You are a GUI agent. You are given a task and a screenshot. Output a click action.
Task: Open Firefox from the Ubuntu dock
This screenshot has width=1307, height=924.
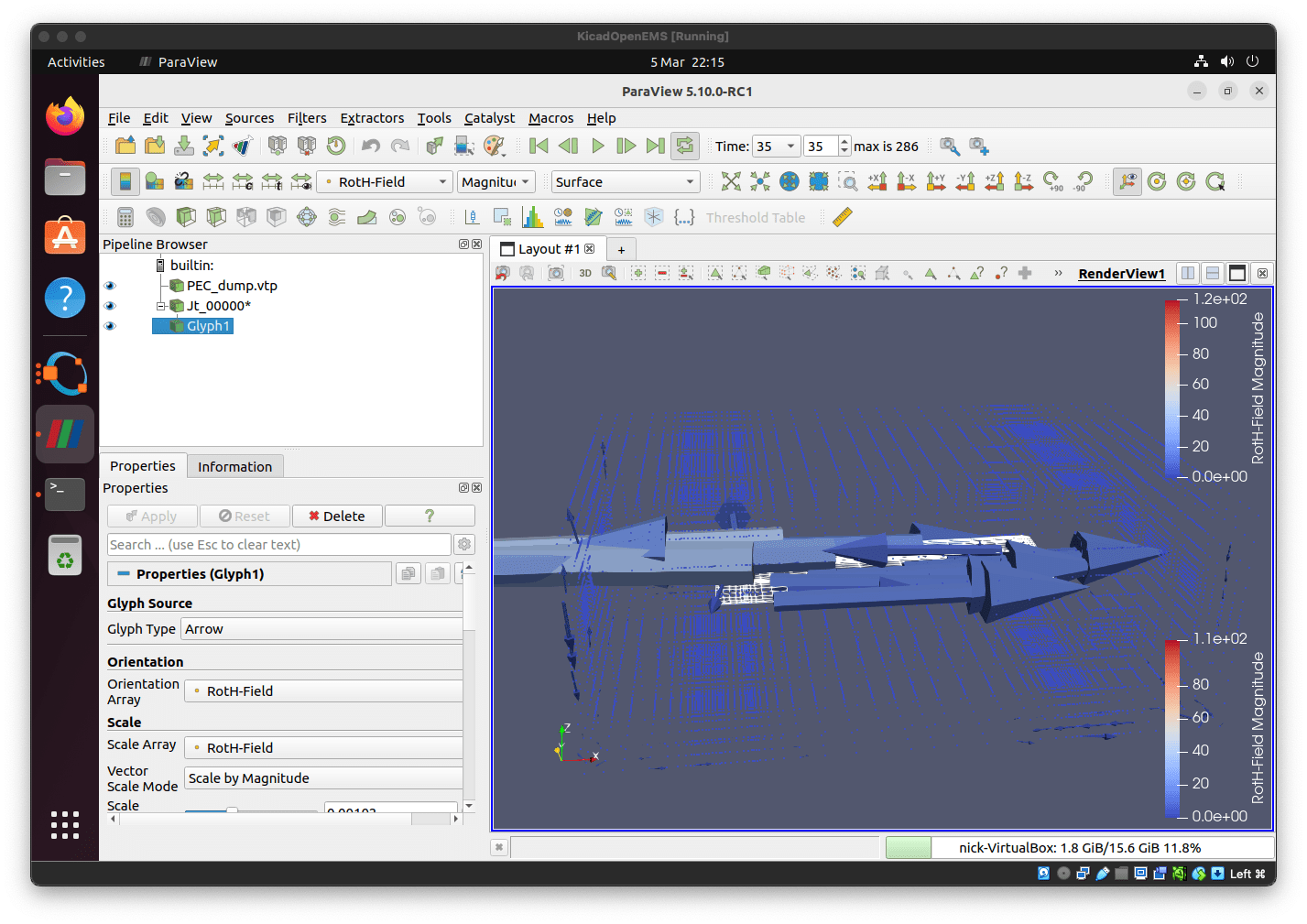(65, 116)
